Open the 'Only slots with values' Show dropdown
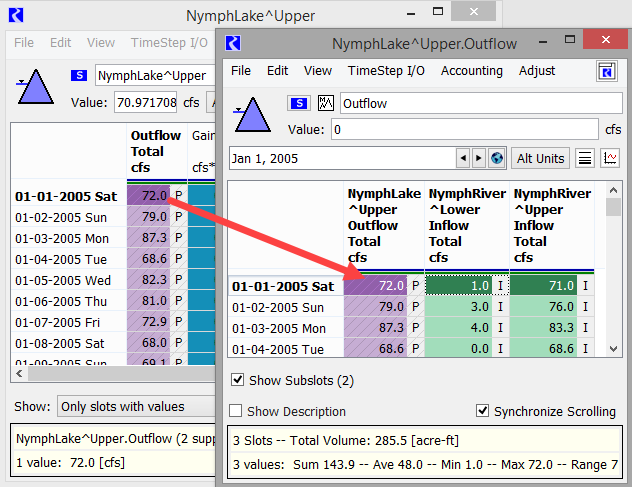632x487 pixels. [x=135, y=407]
